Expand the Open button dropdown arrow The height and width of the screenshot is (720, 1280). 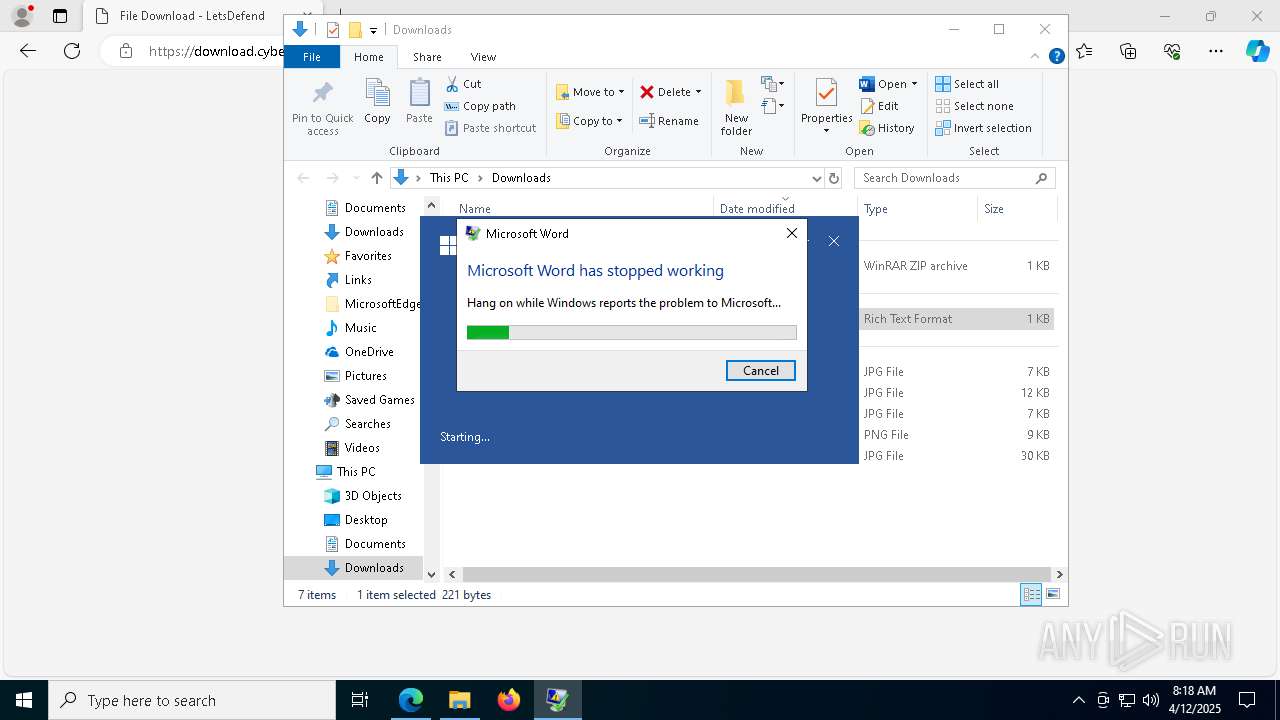(x=914, y=84)
